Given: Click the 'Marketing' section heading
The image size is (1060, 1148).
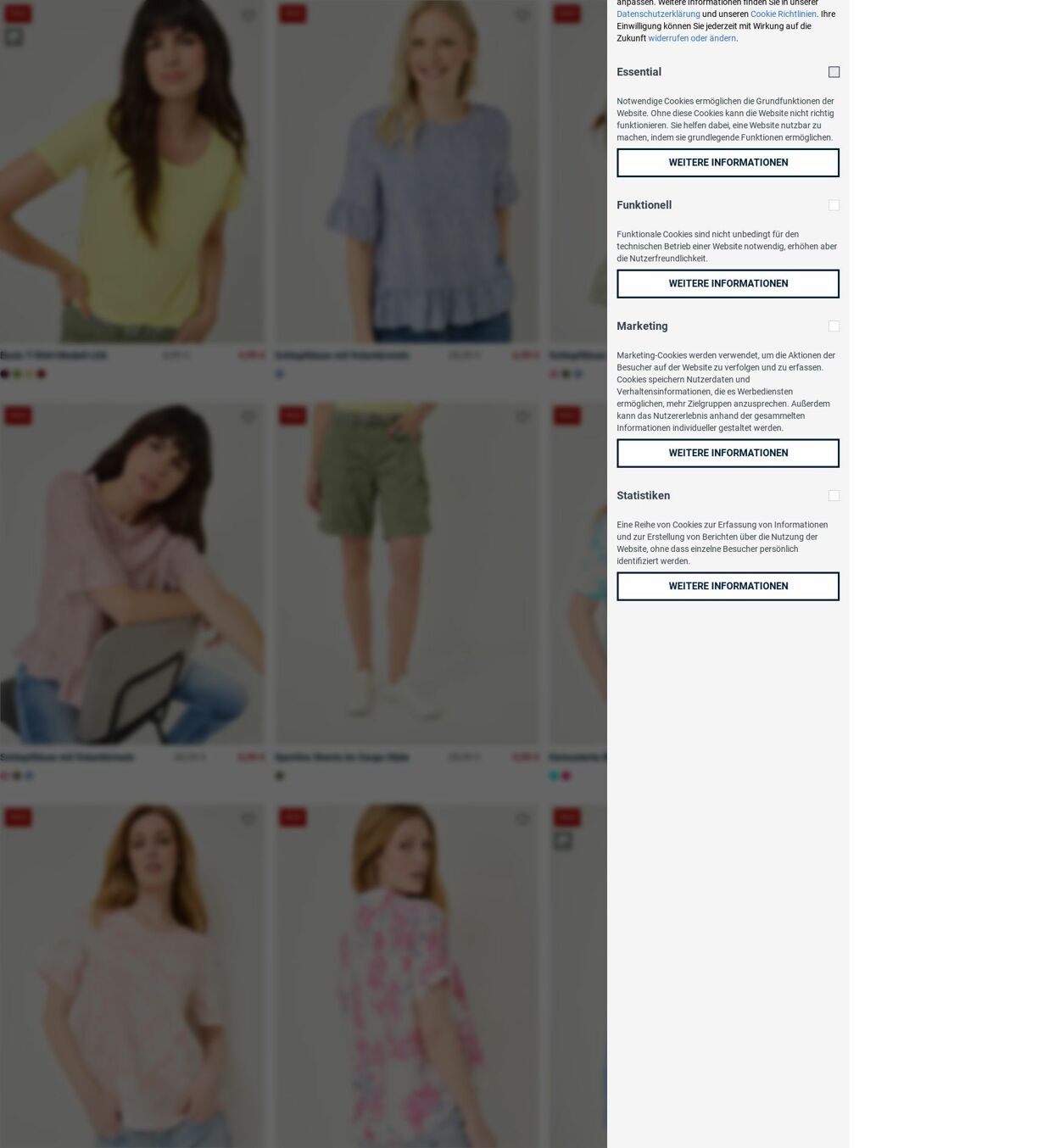Looking at the screenshot, I should 642,326.
